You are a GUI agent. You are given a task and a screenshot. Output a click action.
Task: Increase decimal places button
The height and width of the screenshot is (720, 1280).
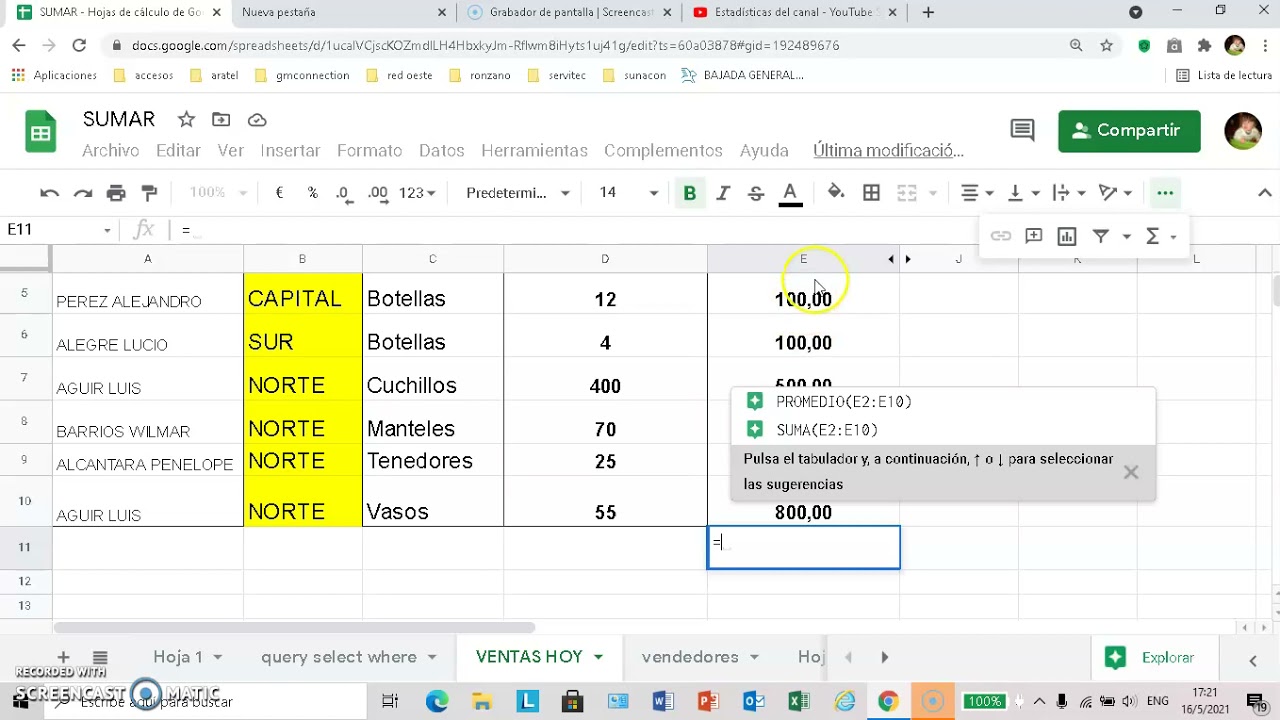click(x=378, y=193)
